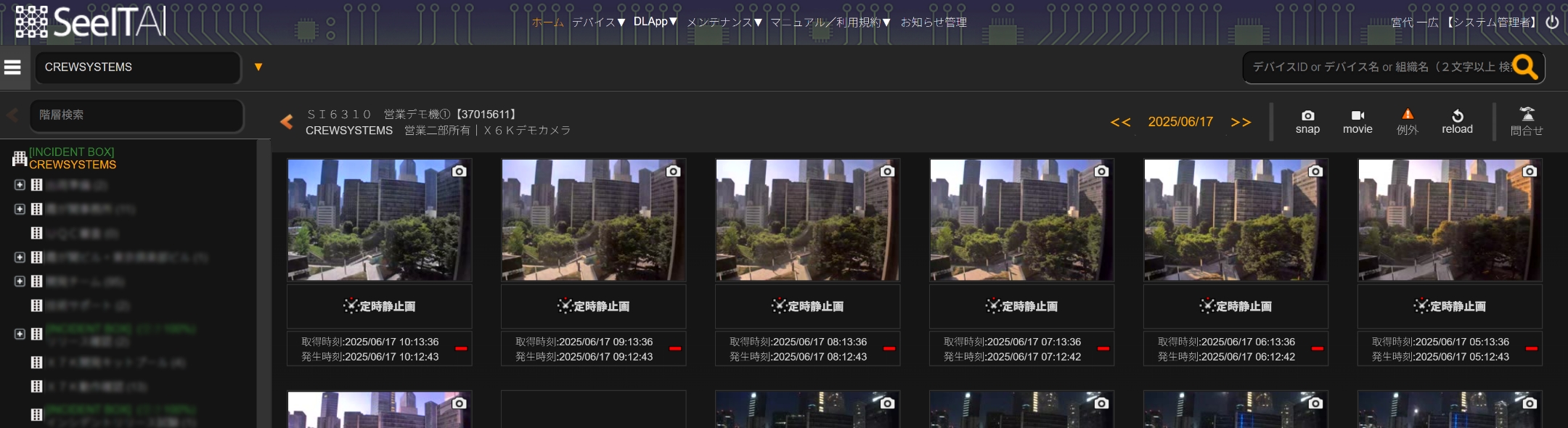Screen dimensions: 1568x428
Task: Click the 例外 warning triangle icon
Action: click(1407, 115)
